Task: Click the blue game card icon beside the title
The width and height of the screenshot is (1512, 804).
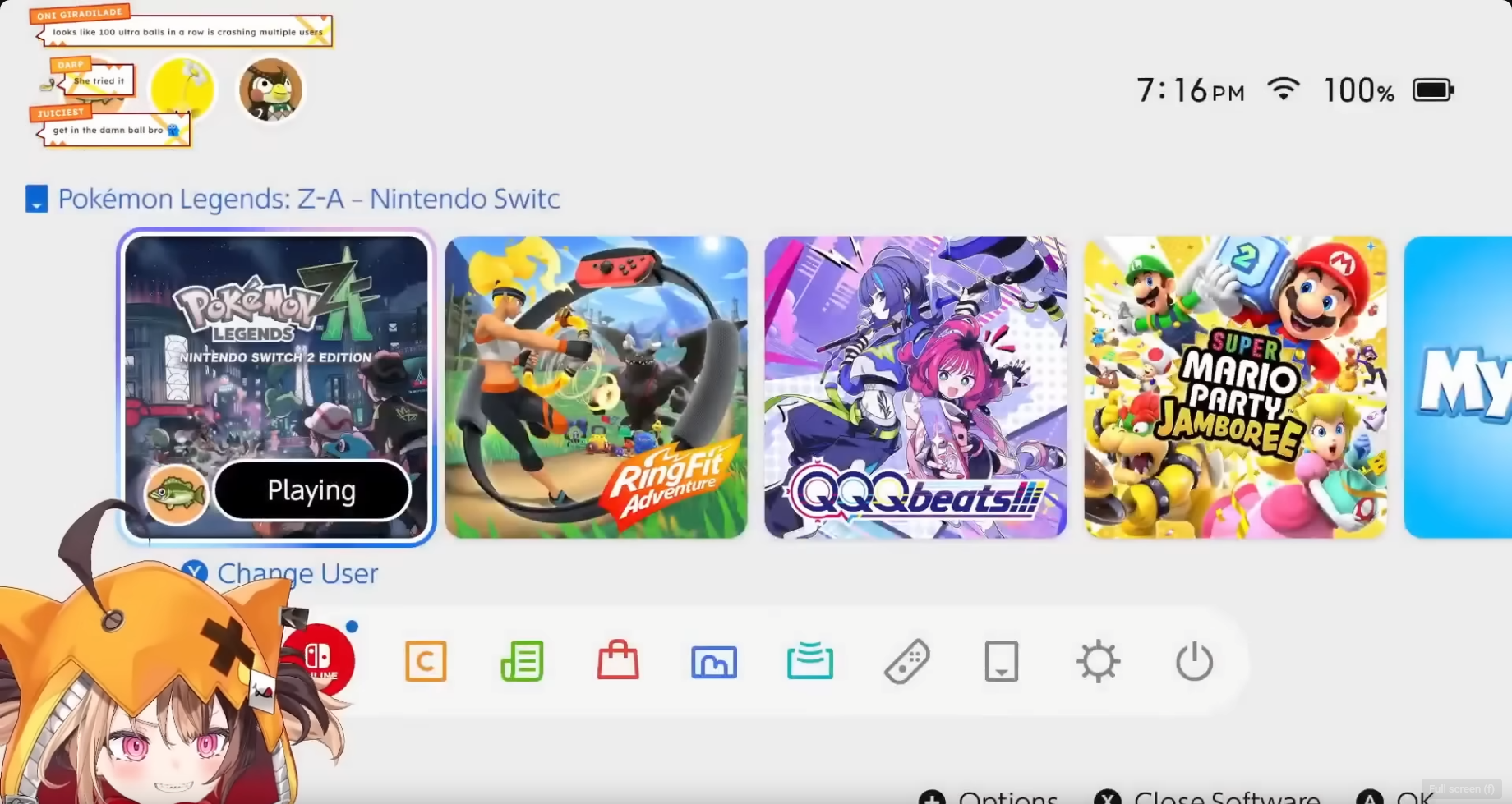Action: [x=36, y=199]
